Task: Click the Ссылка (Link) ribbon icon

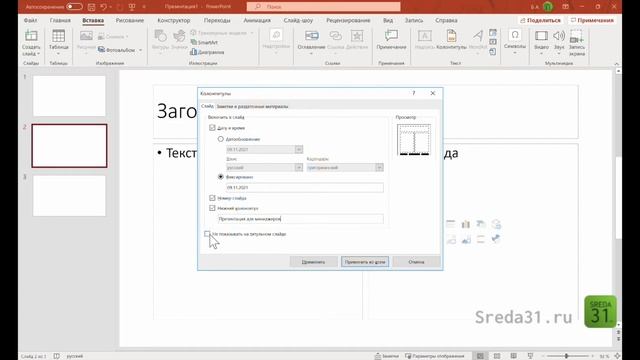Action: click(x=336, y=36)
